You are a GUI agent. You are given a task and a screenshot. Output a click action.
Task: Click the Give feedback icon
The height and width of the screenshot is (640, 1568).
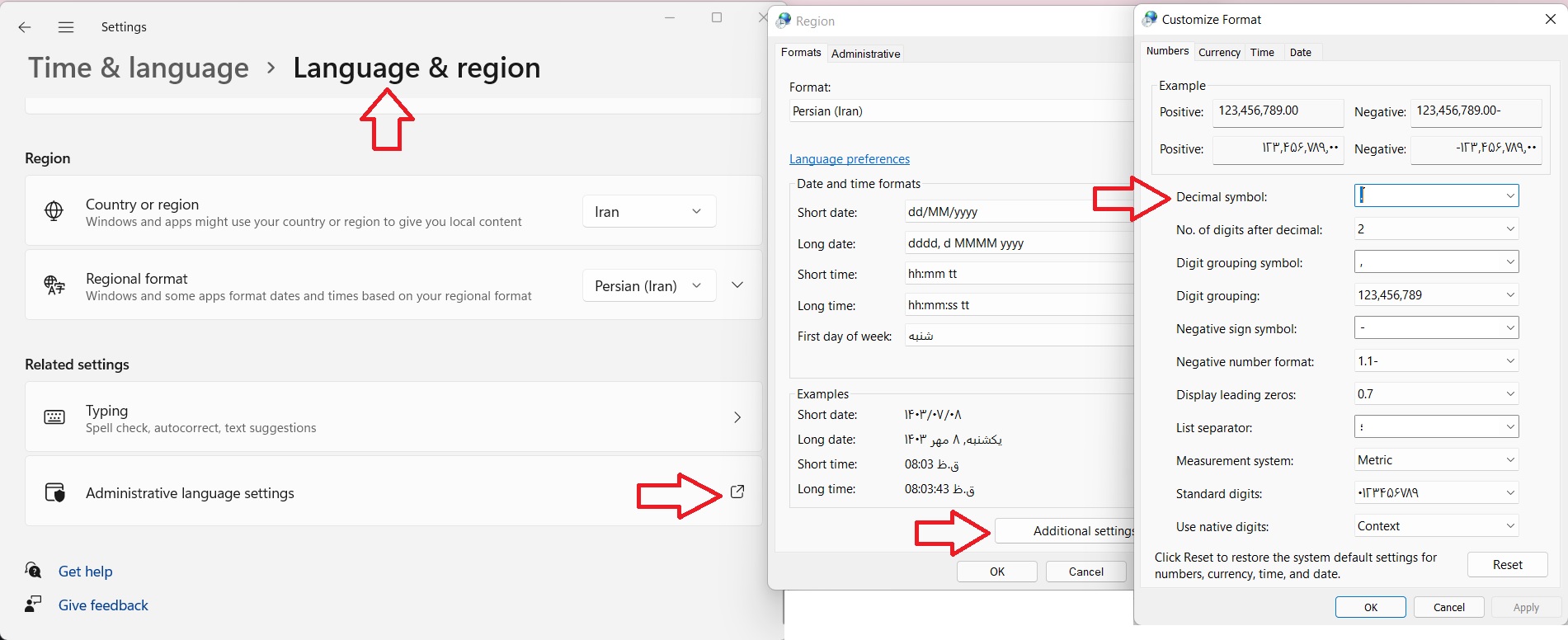pos(33,605)
